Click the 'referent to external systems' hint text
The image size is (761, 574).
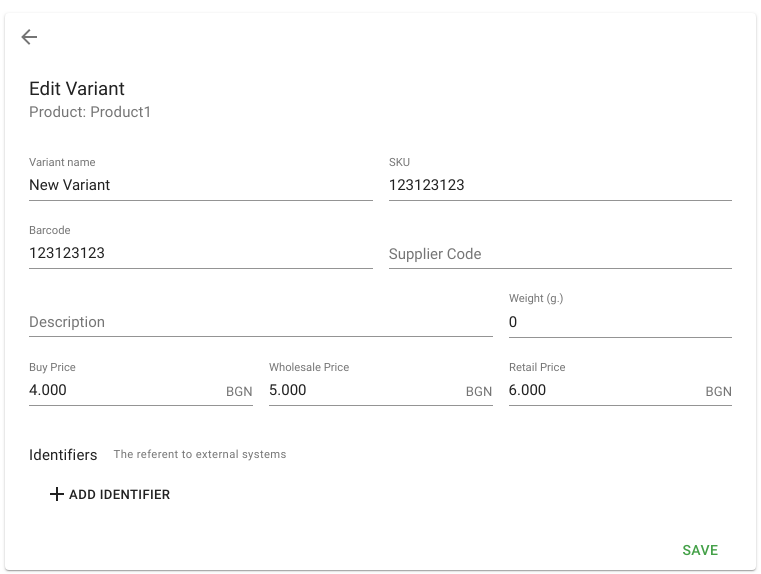point(211,454)
